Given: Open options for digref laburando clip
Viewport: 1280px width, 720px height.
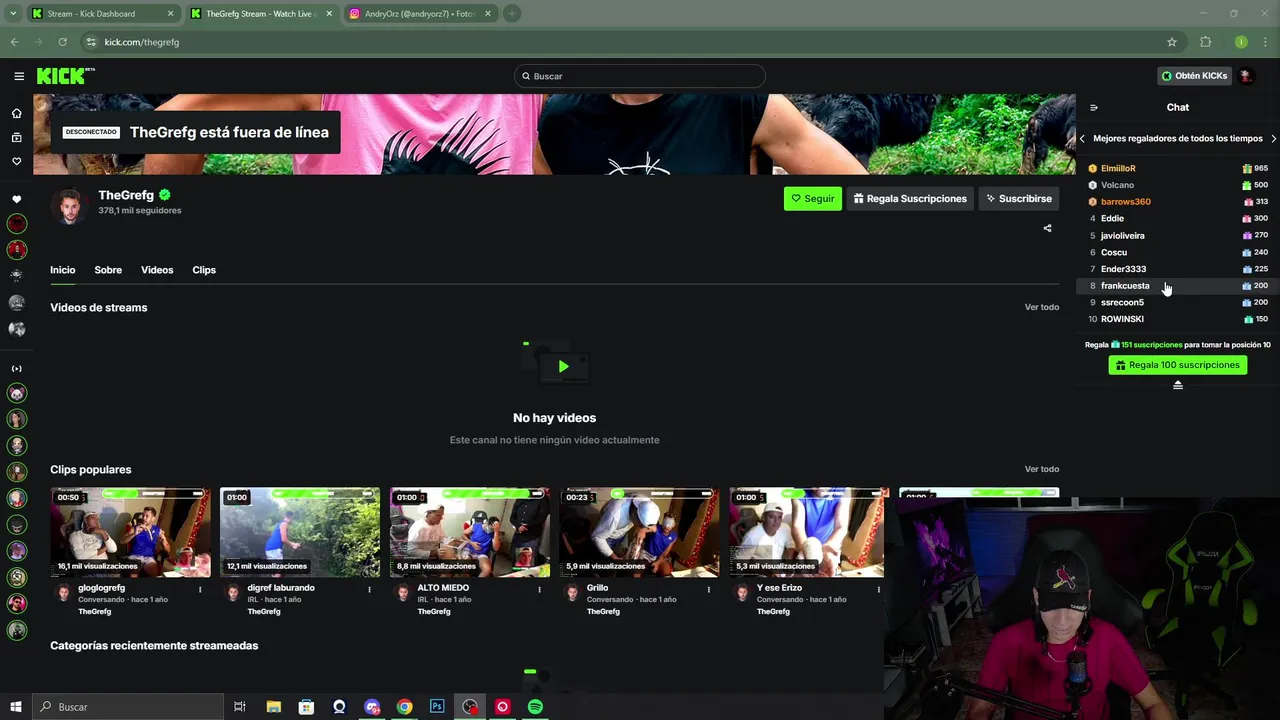Looking at the screenshot, I should [x=369, y=590].
